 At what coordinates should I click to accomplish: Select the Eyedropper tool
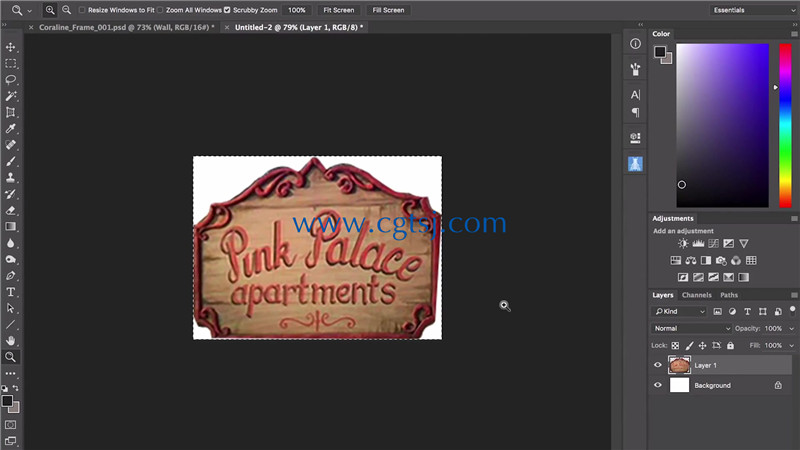[10, 129]
